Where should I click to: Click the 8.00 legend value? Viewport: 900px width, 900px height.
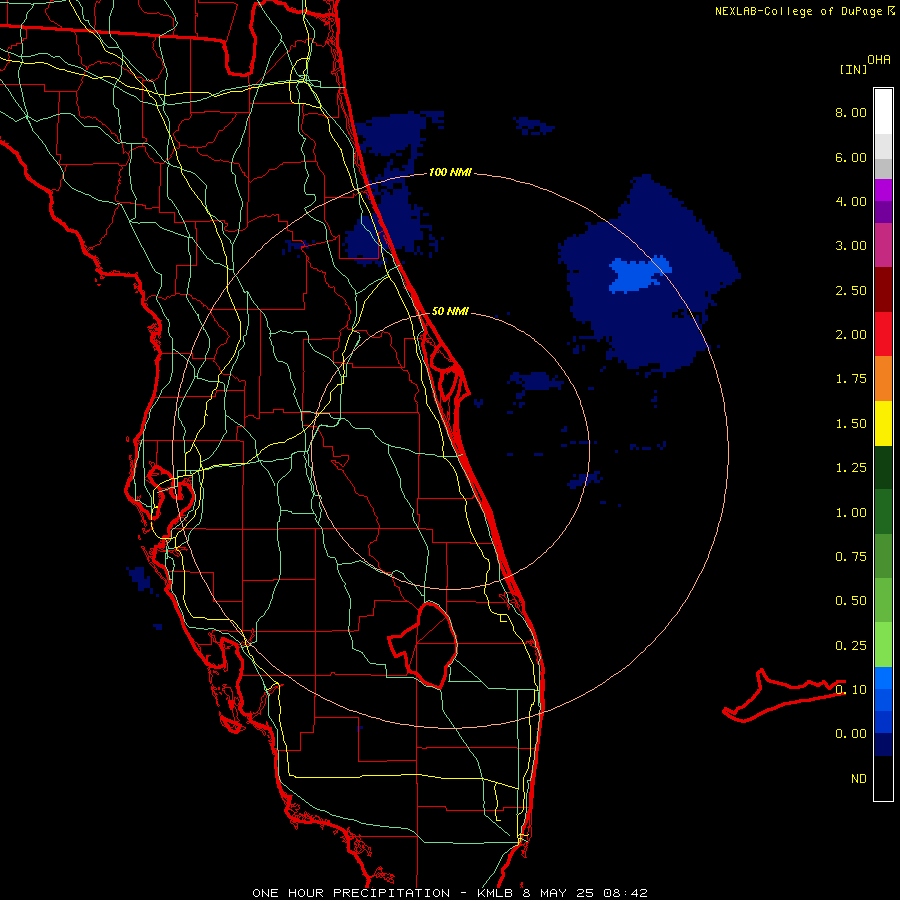pyautogui.click(x=851, y=112)
